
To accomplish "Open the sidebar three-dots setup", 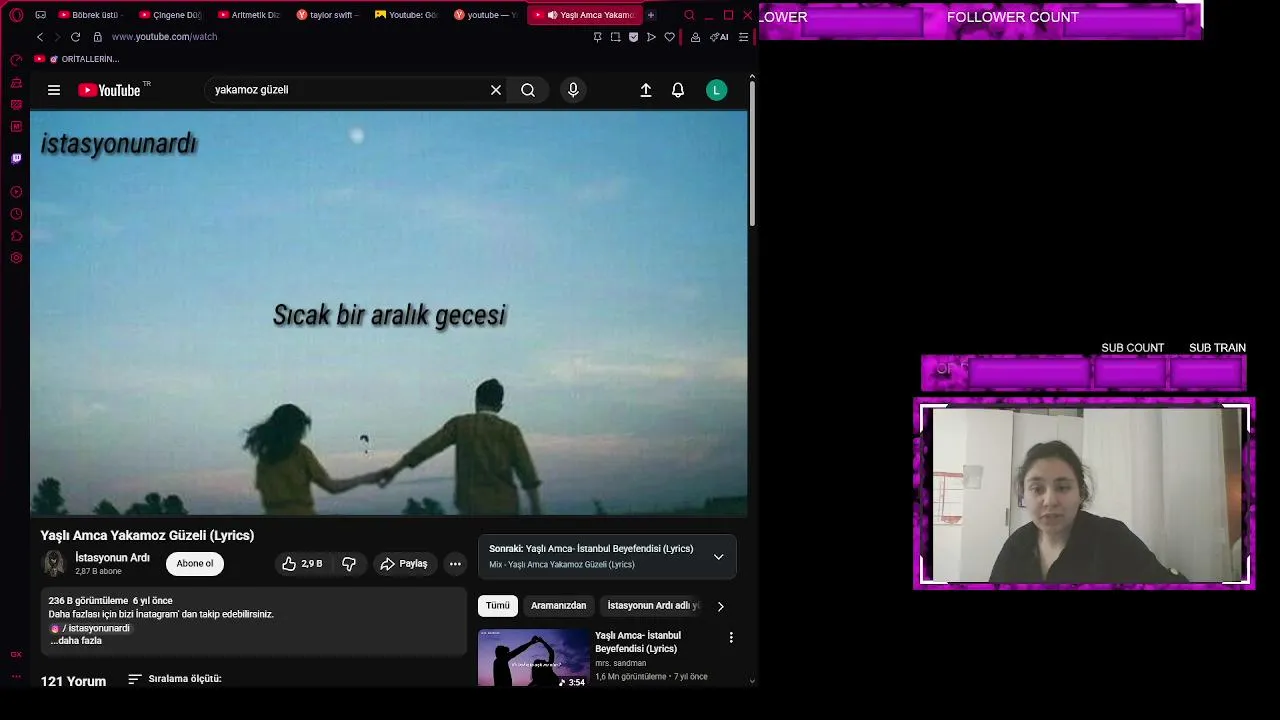I will (x=16, y=677).
